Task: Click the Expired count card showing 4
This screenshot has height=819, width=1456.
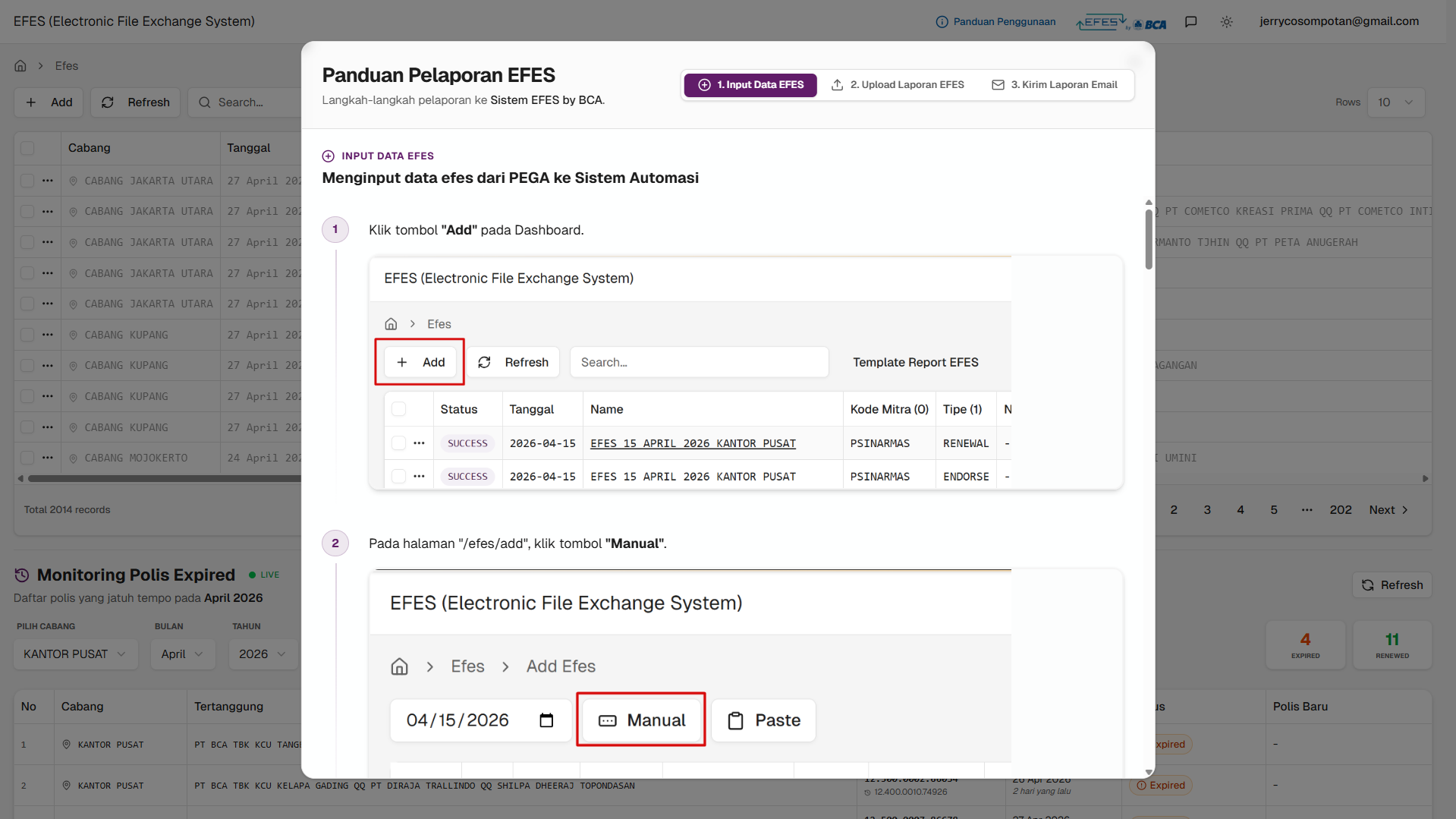Action: tap(1305, 645)
